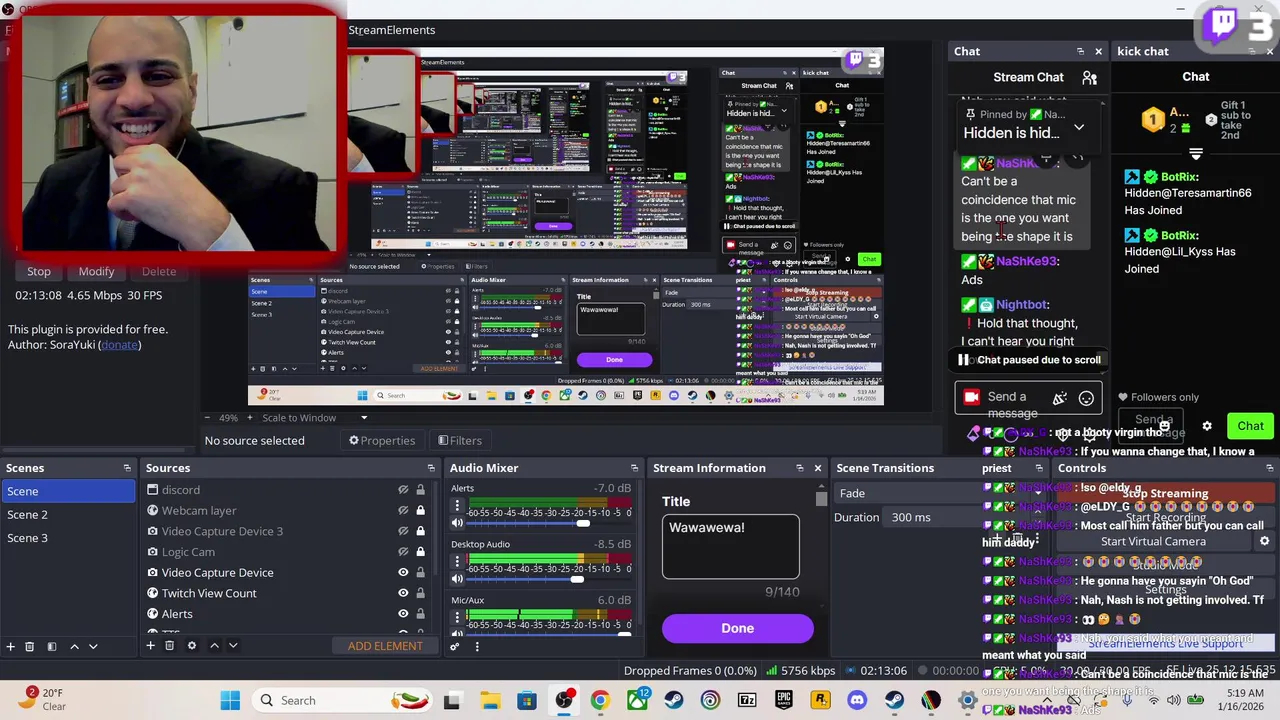This screenshot has width=1280, height=720.
Task: Move the selected scene down
Action: click(93, 646)
